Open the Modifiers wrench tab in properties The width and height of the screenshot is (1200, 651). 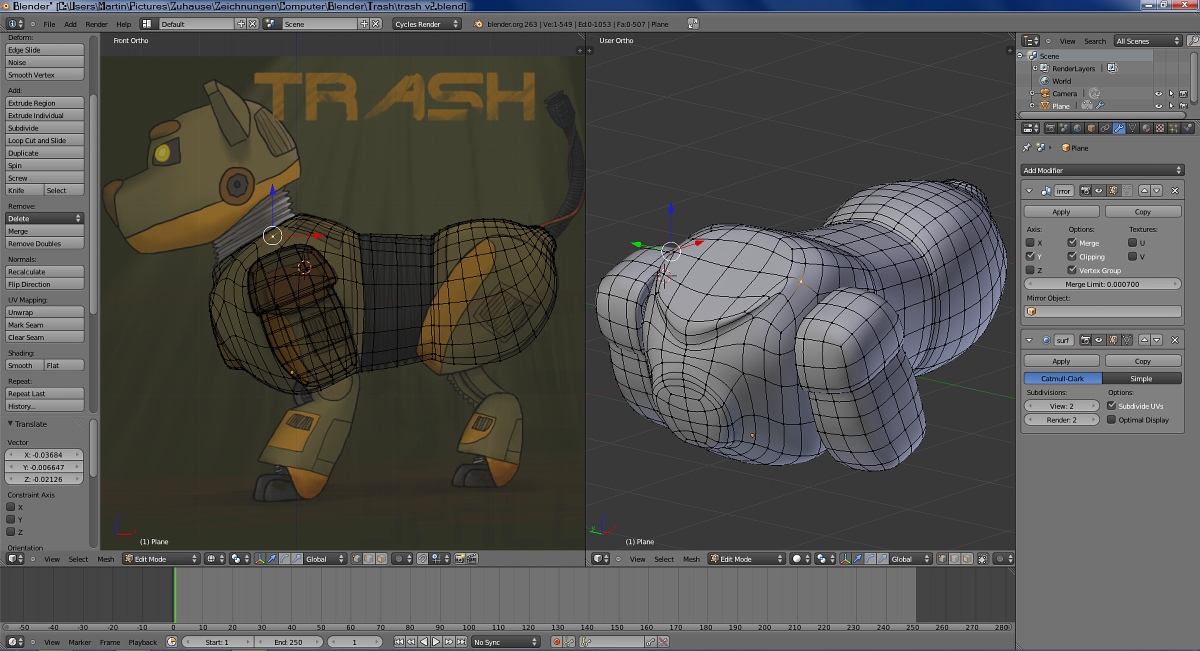(x=1118, y=128)
